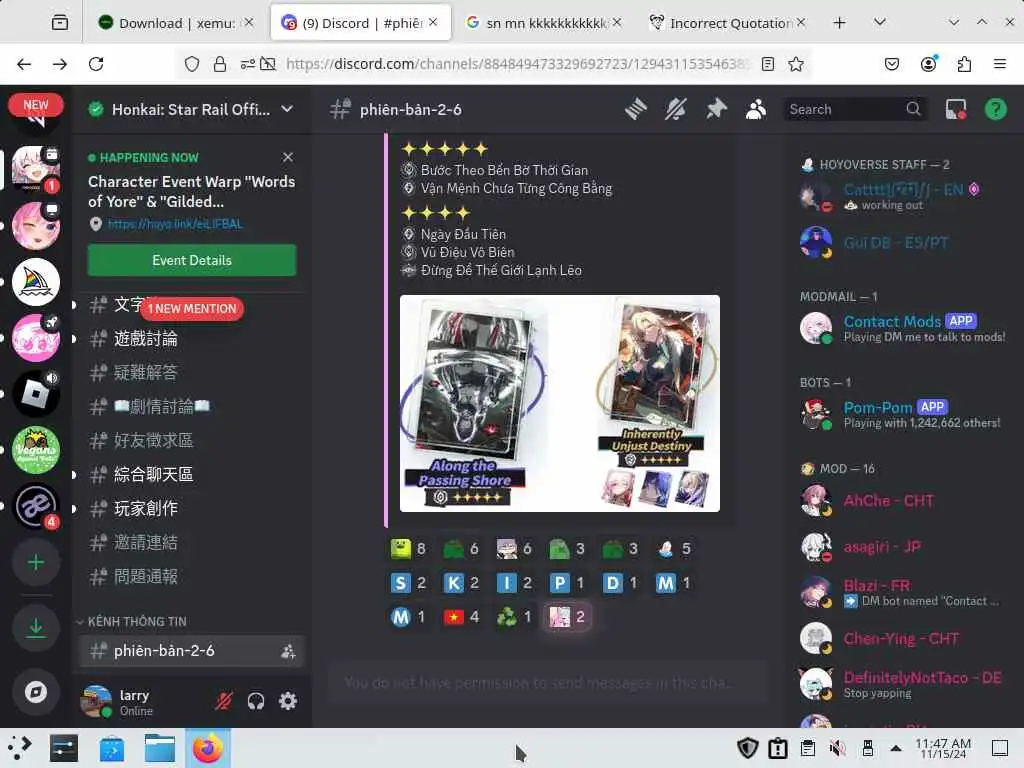Open the light cone banner image

click(560, 403)
